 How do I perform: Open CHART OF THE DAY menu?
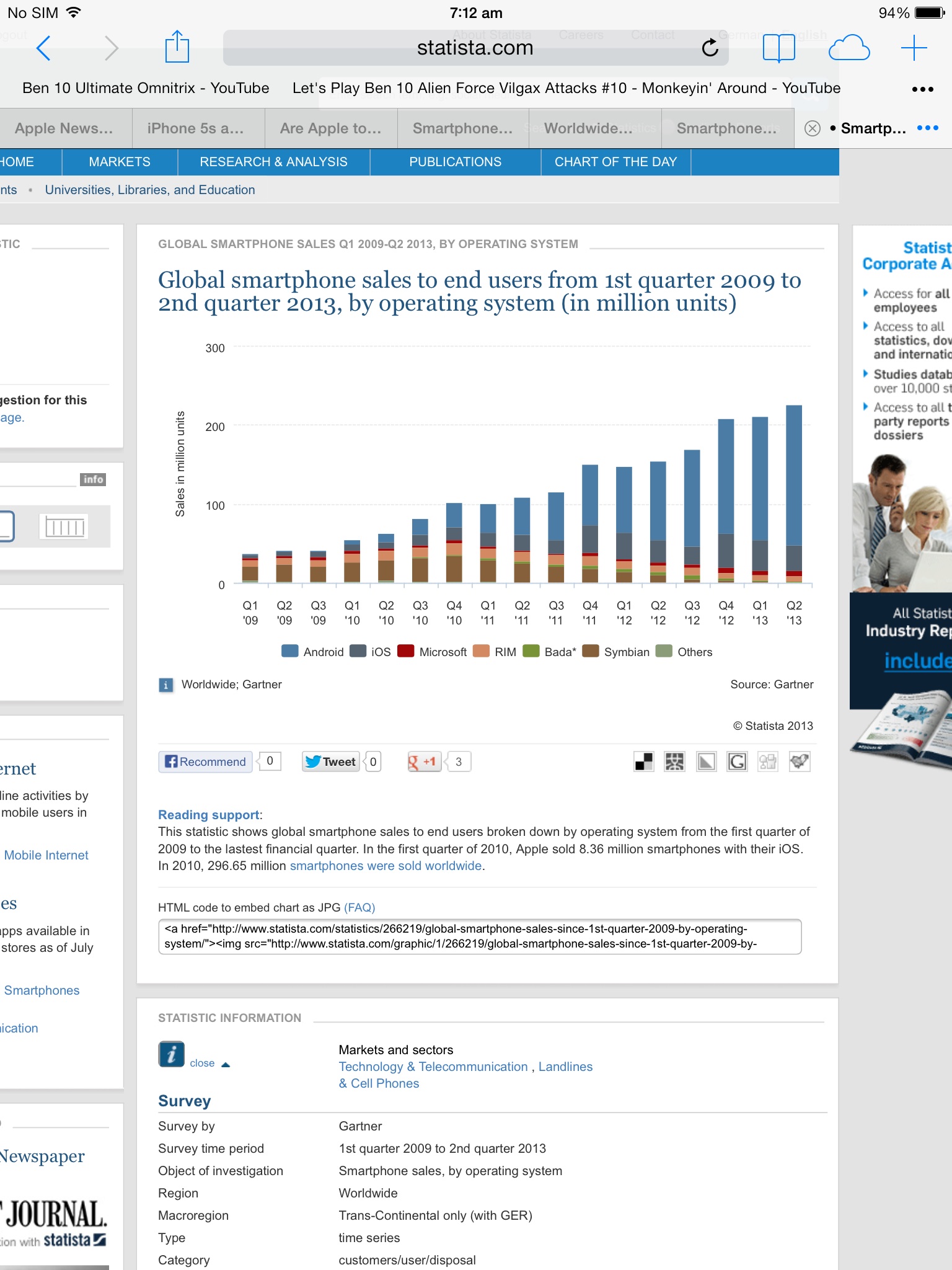pyautogui.click(x=615, y=162)
